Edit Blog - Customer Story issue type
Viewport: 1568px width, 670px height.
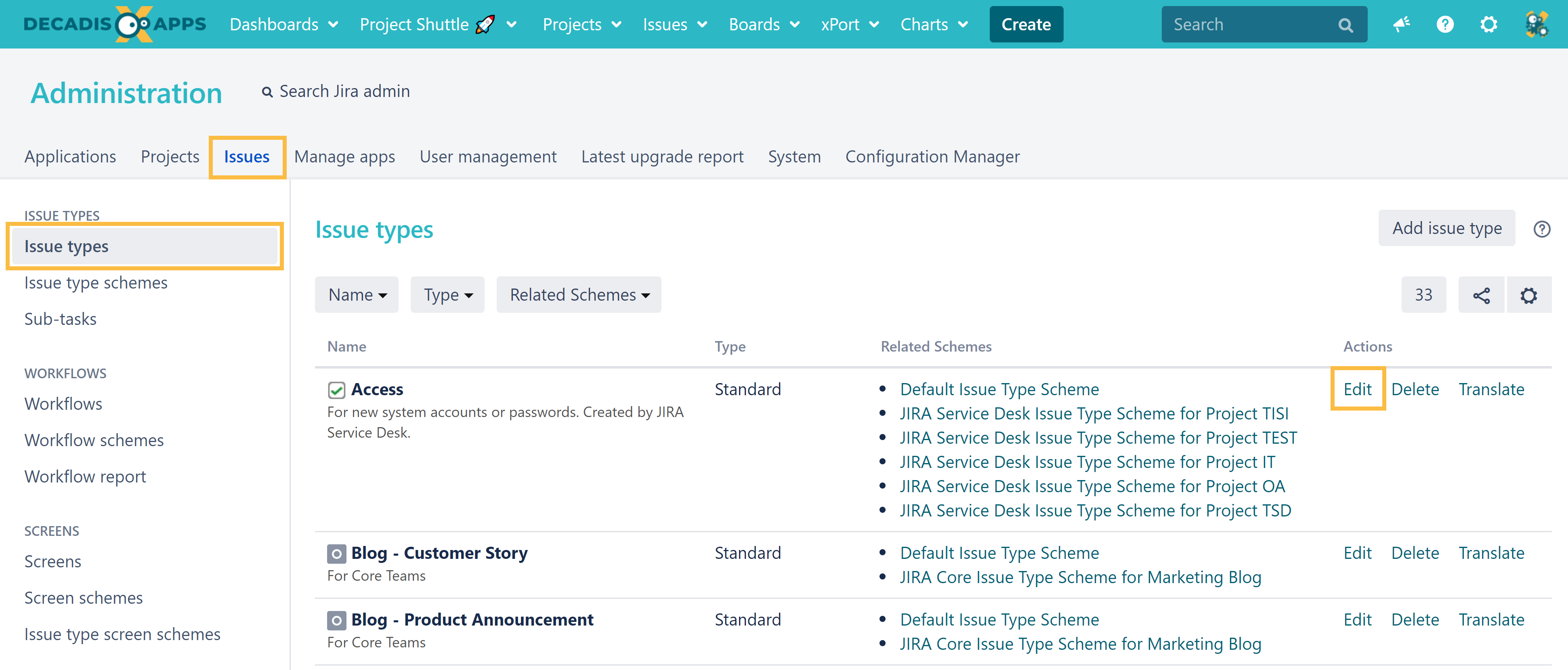click(1357, 554)
